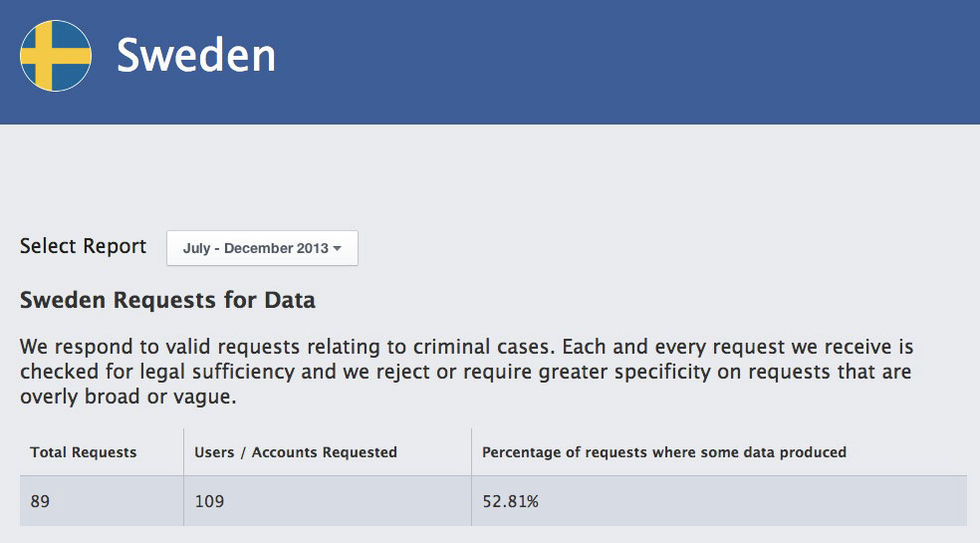Click the small arrow on the report selector
Screen dimensions: 980x543
[x=338, y=248]
